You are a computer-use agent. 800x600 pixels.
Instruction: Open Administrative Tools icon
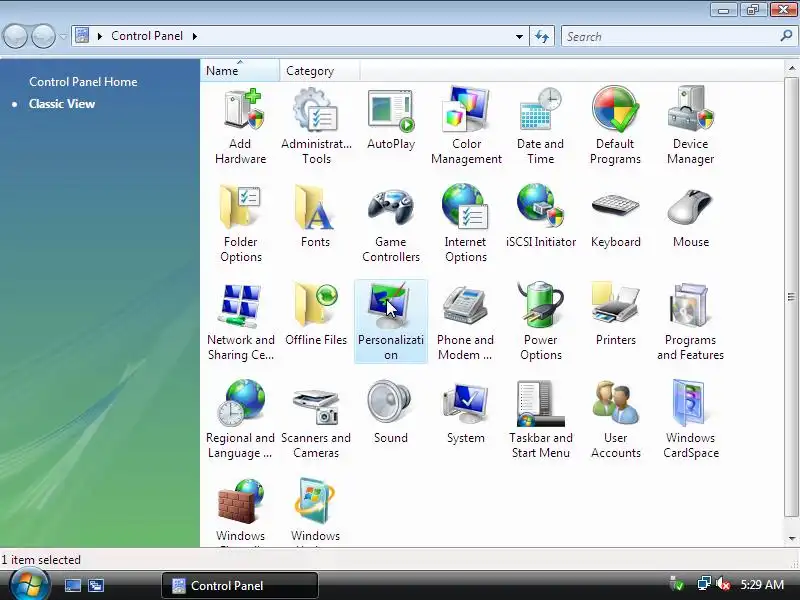tap(316, 126)
